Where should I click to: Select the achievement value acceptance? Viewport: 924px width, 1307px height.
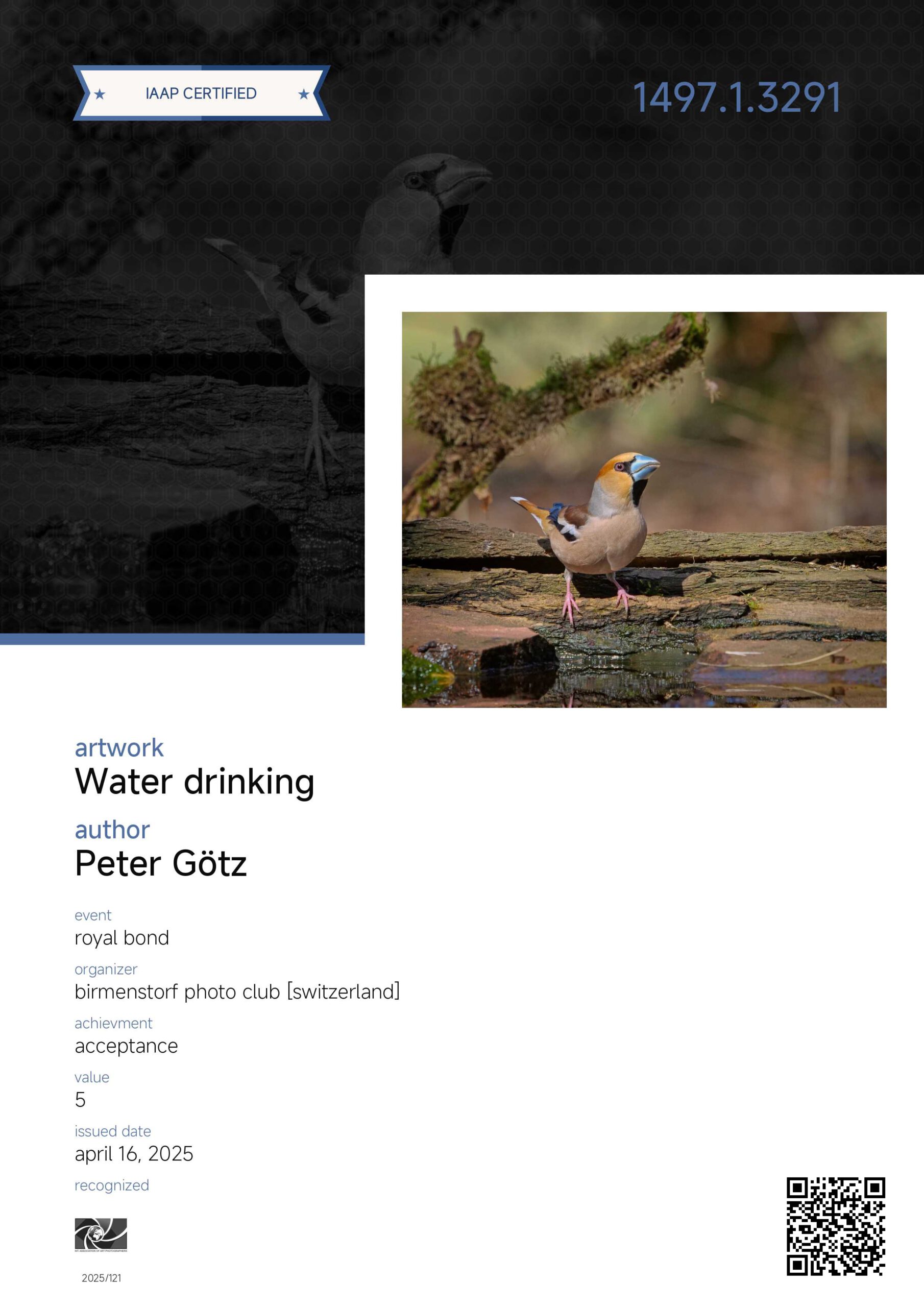click(x=127, y=1046)
